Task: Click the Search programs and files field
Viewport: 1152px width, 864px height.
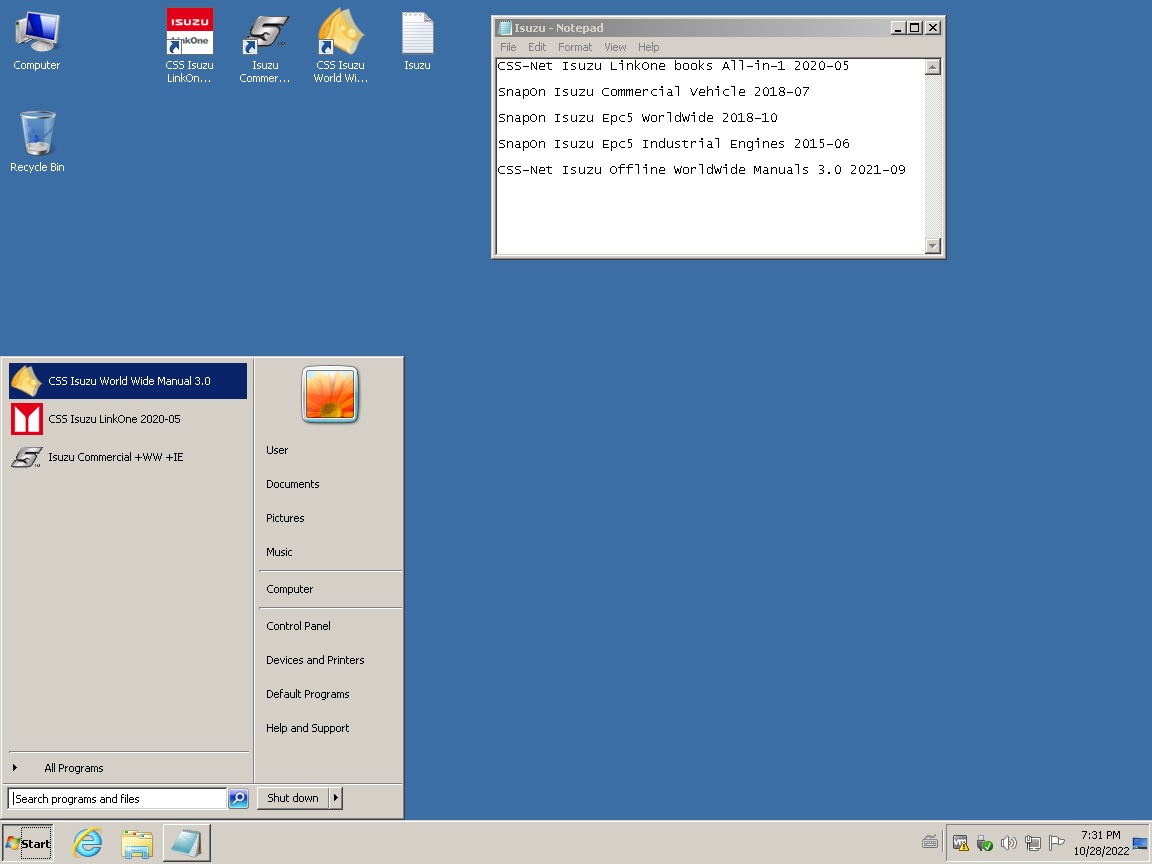Action: 117,799
